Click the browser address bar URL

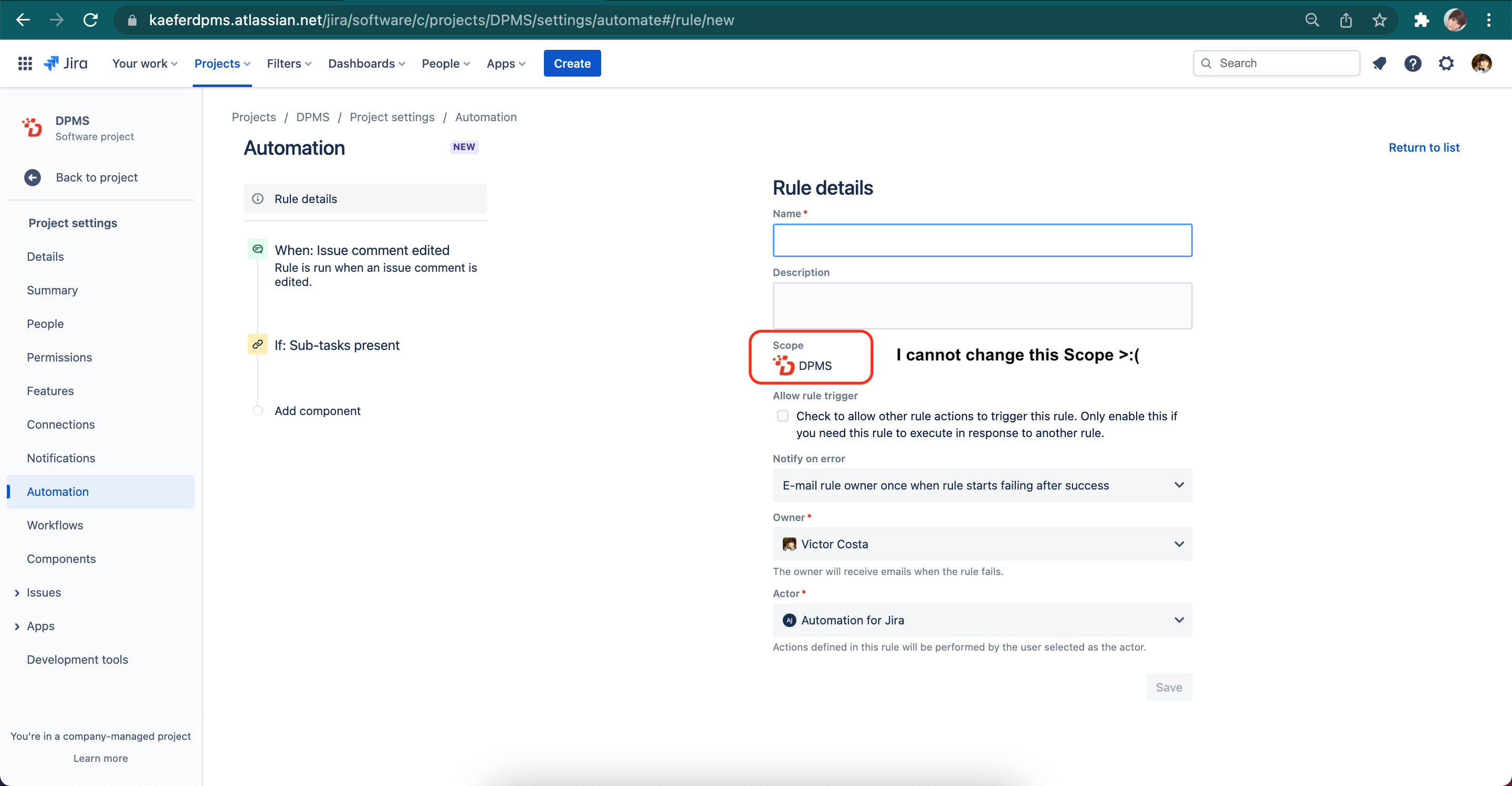(442, 20)
